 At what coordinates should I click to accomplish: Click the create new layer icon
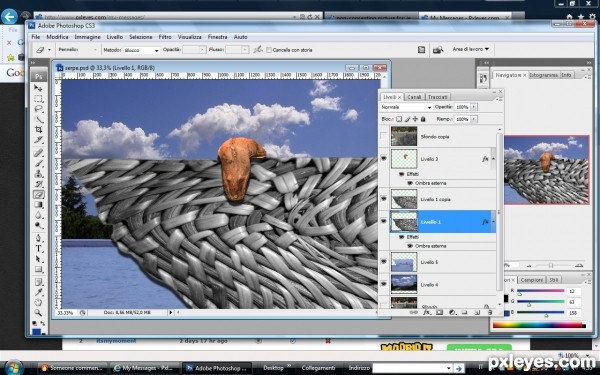(477, 312)
